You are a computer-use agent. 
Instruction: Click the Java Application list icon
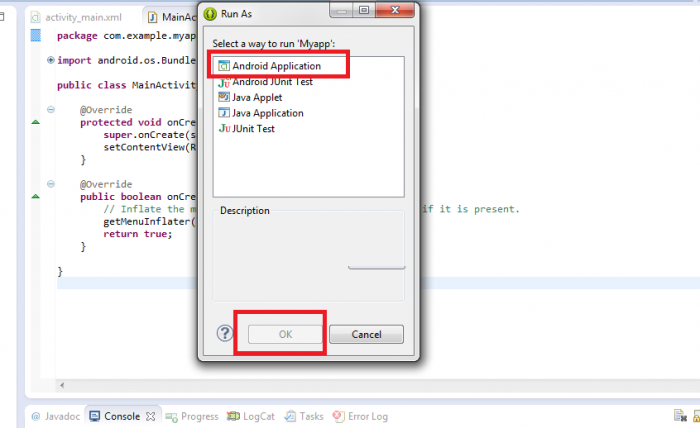click(224, 112)
